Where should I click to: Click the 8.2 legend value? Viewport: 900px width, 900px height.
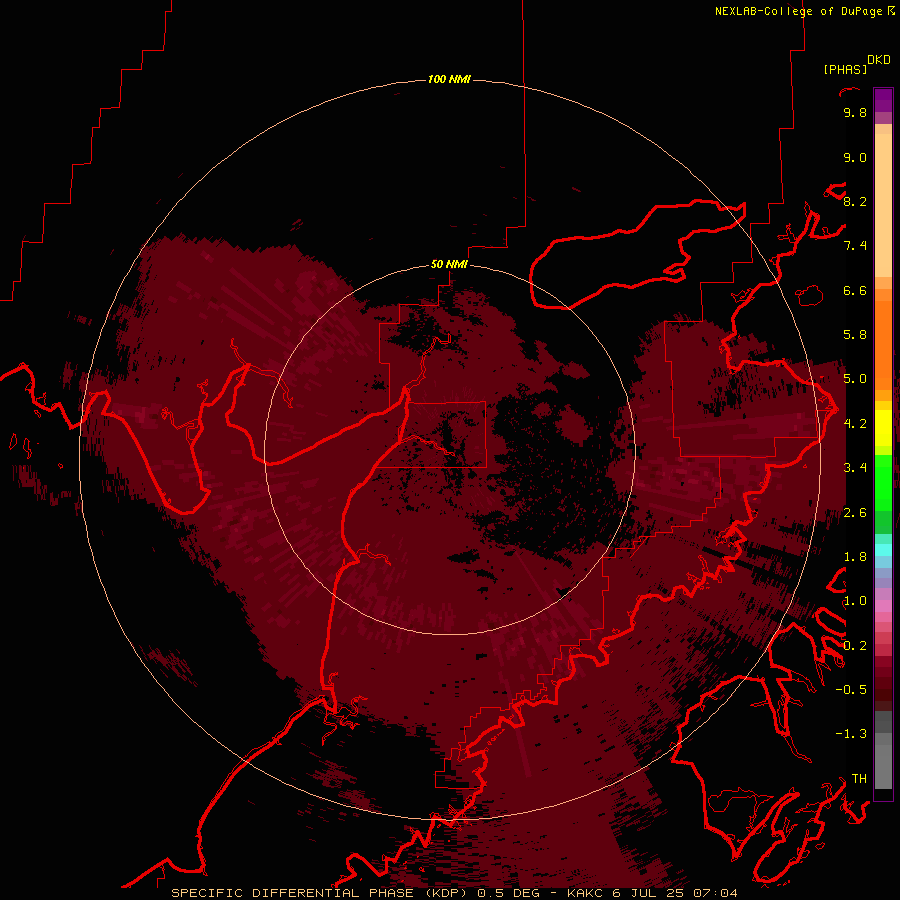[x=855, y=201]
